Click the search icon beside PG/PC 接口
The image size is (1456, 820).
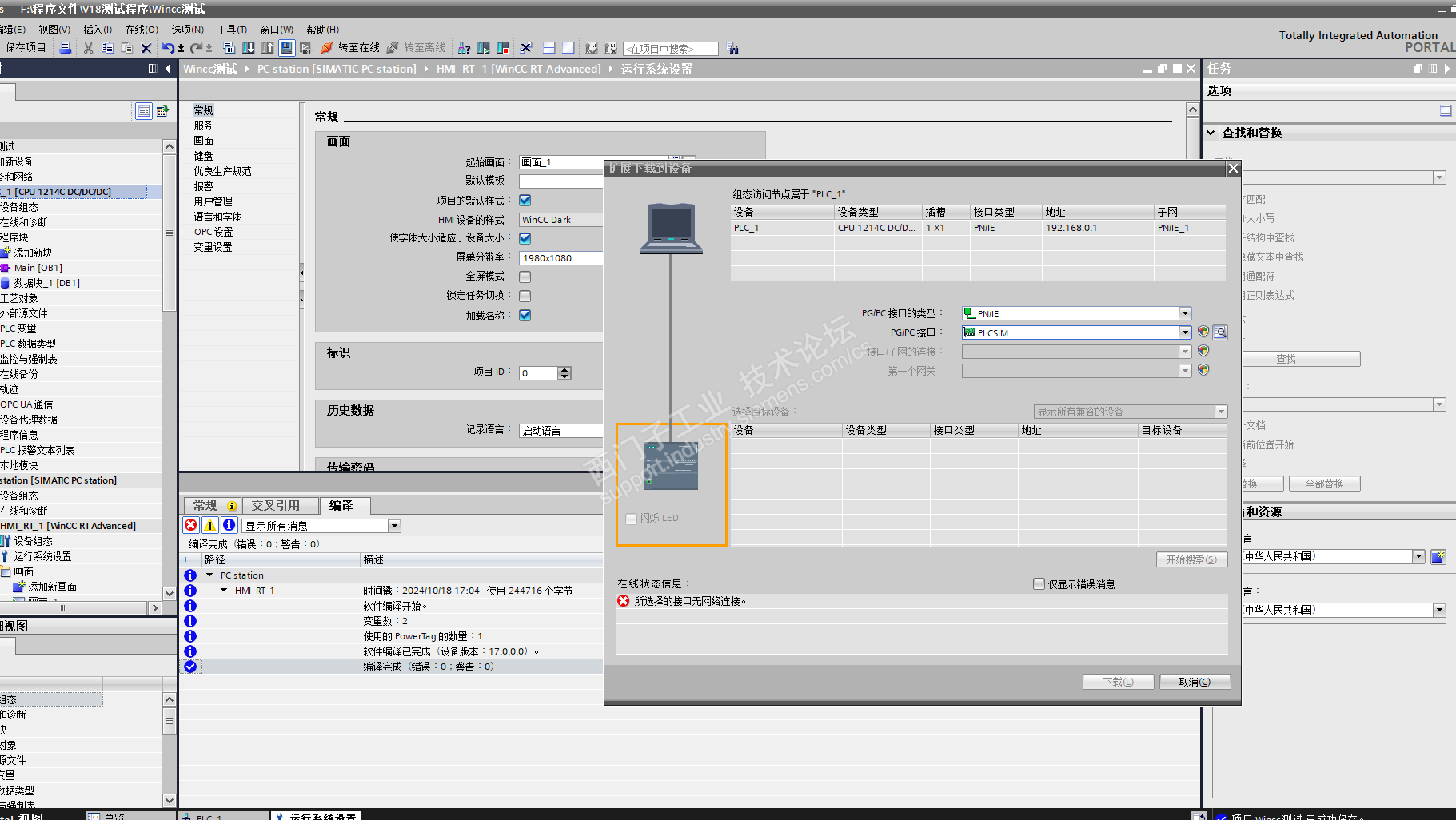[x=1220, y=332]
